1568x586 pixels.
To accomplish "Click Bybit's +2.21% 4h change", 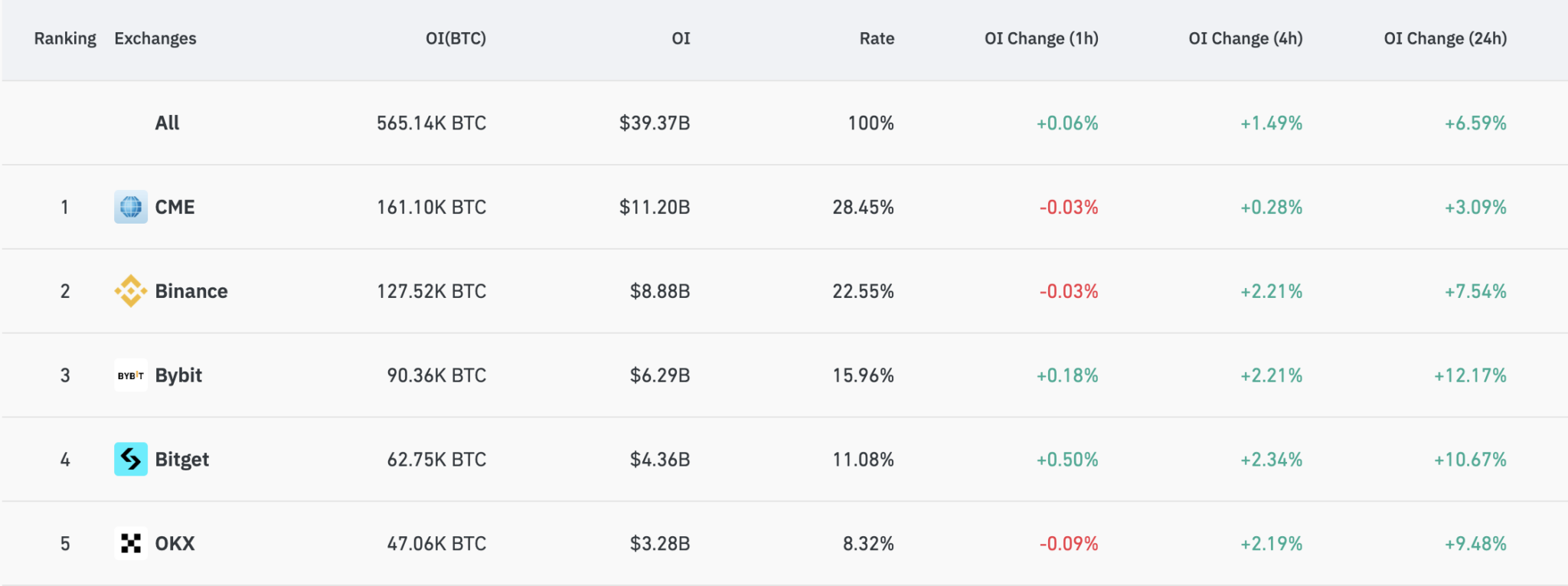I will click(1271, 375).
